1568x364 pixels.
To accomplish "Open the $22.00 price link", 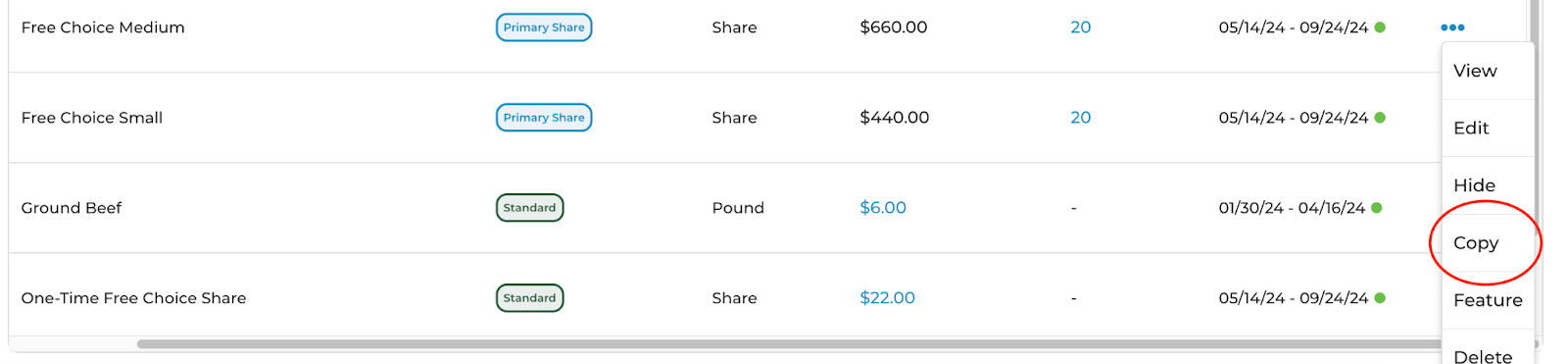I will pos(887,298).
